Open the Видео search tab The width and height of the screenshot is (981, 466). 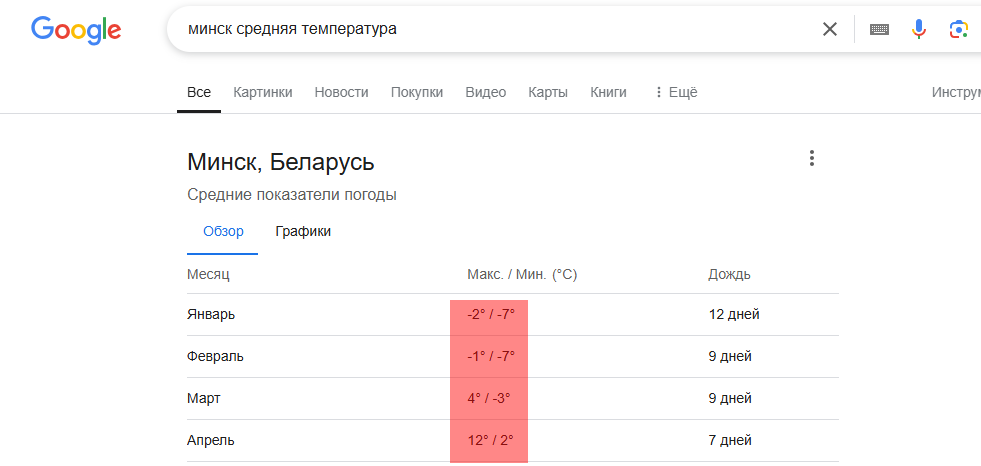point(485,93)
